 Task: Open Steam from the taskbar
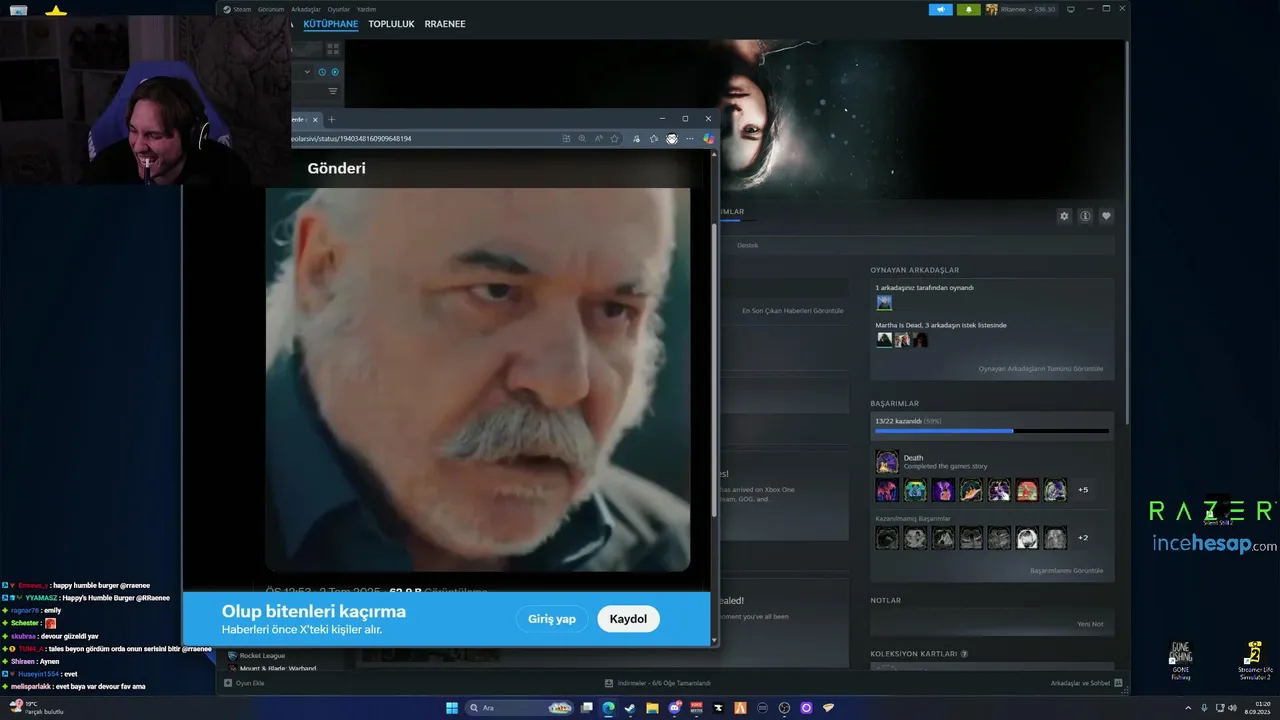tap(630, 708)
